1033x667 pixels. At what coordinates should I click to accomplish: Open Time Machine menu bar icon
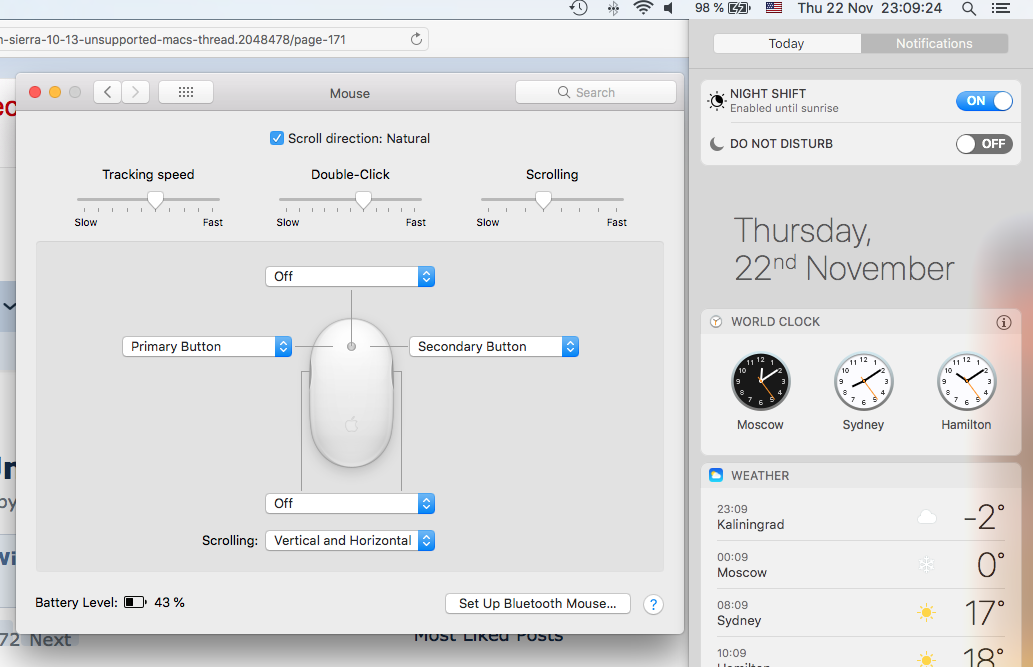pyautogui.click(x=578, y=8)
